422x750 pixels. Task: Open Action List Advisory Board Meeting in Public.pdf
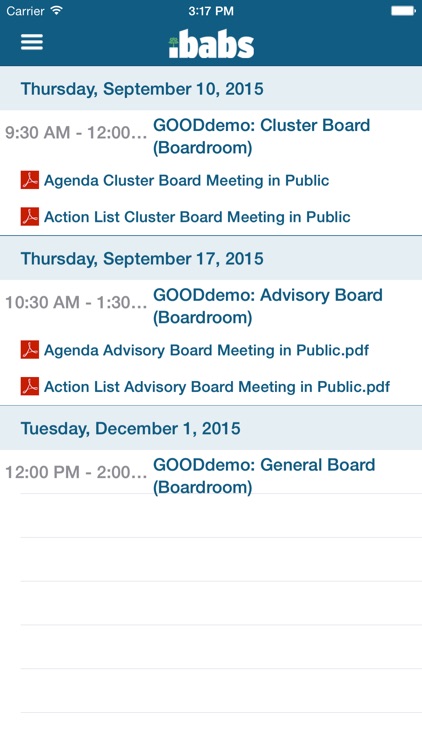[217, 386]
